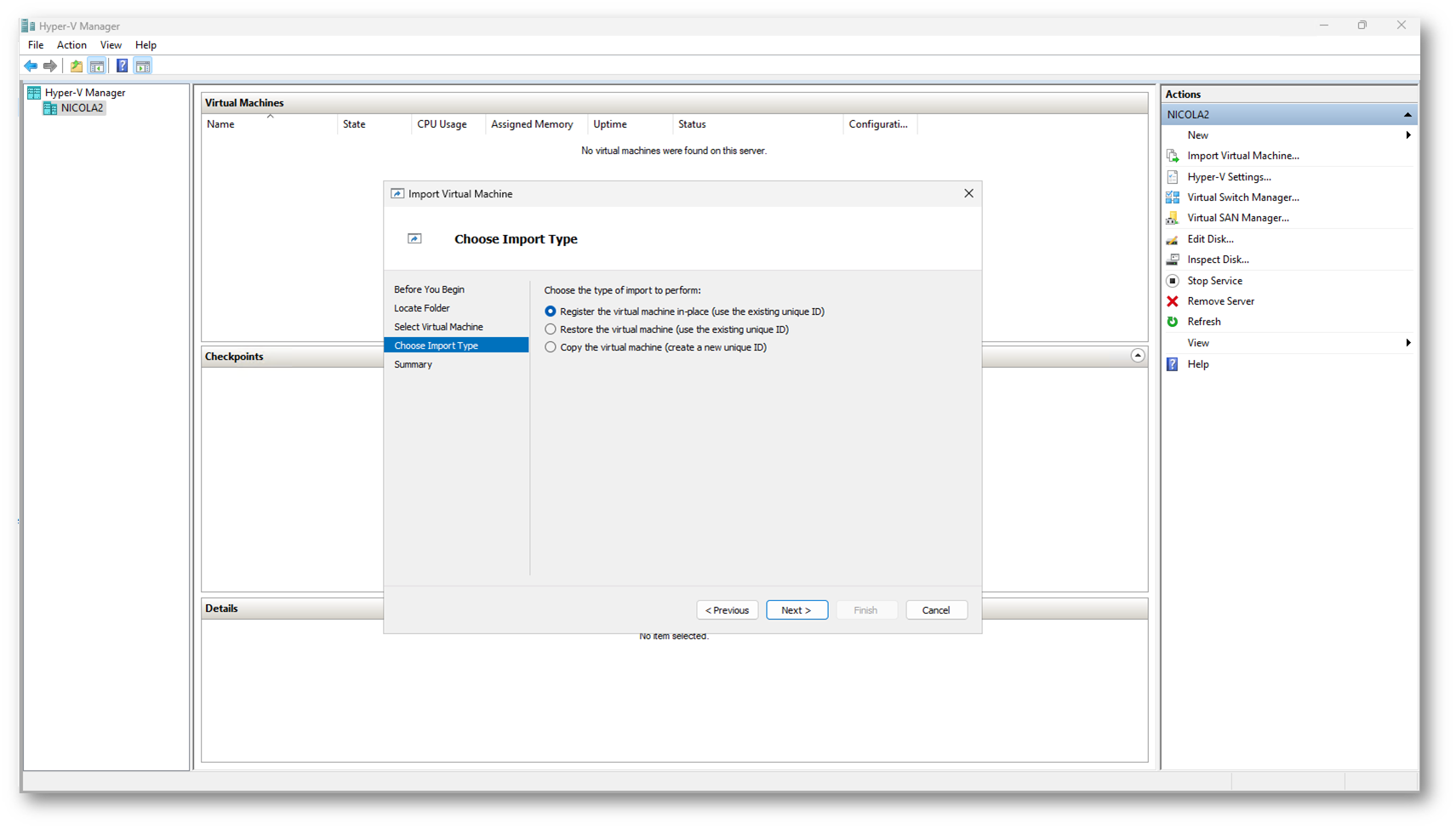Click the Edit Disk icon in Actions

tap(1173, 239)
